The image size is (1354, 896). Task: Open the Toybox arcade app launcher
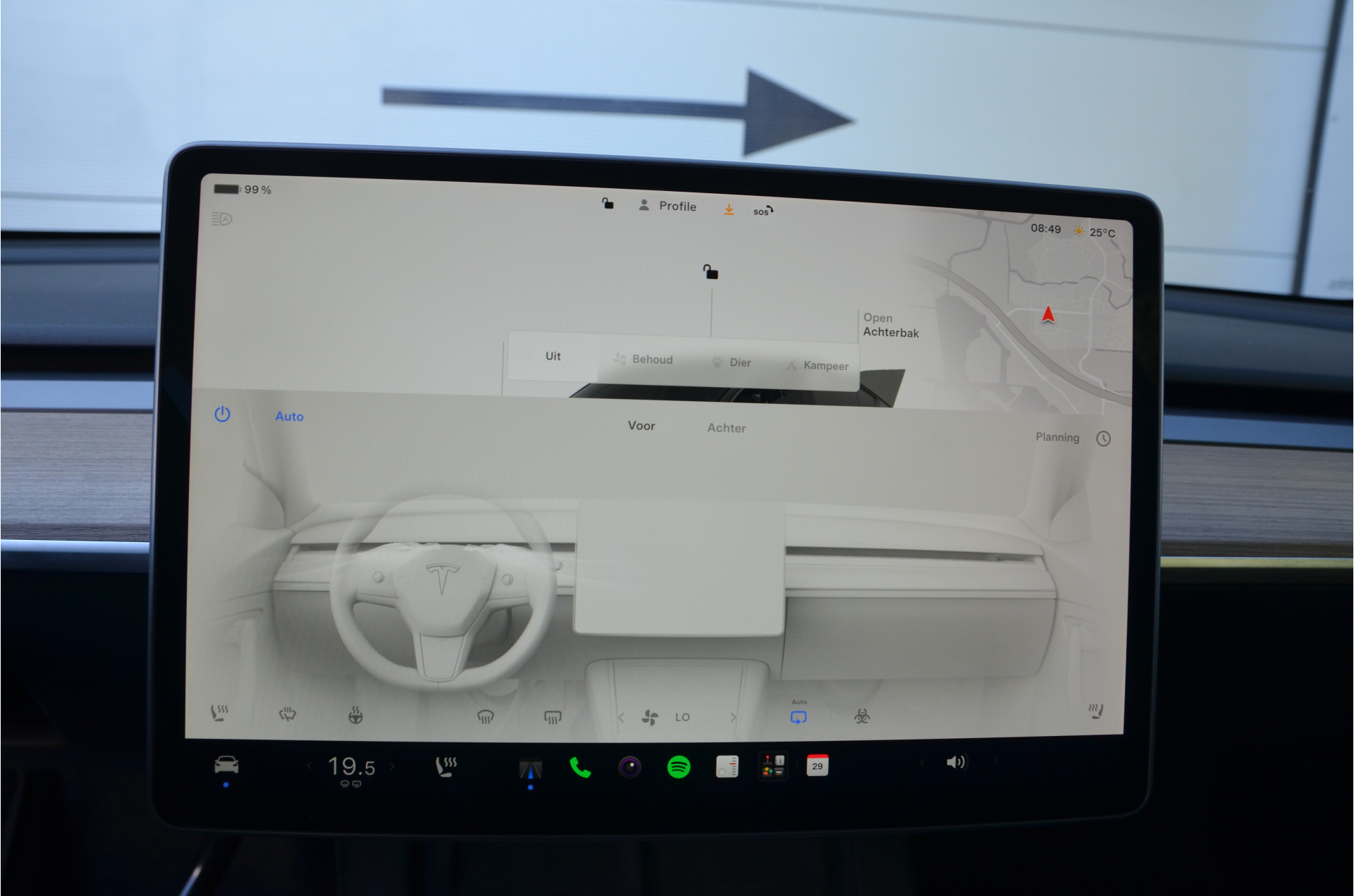(x=772, y=766)
